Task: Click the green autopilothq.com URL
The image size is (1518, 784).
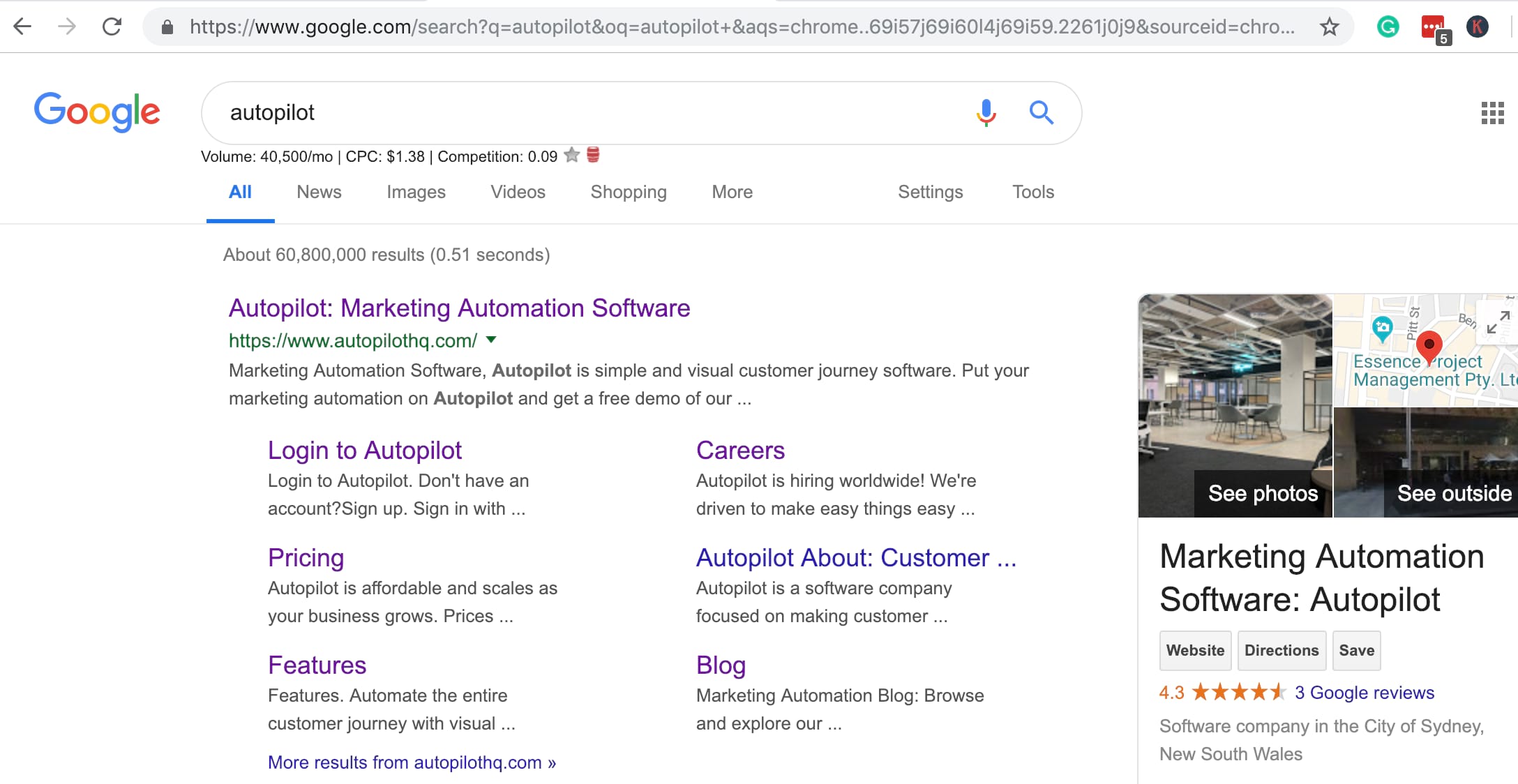Action: [353, 340]
